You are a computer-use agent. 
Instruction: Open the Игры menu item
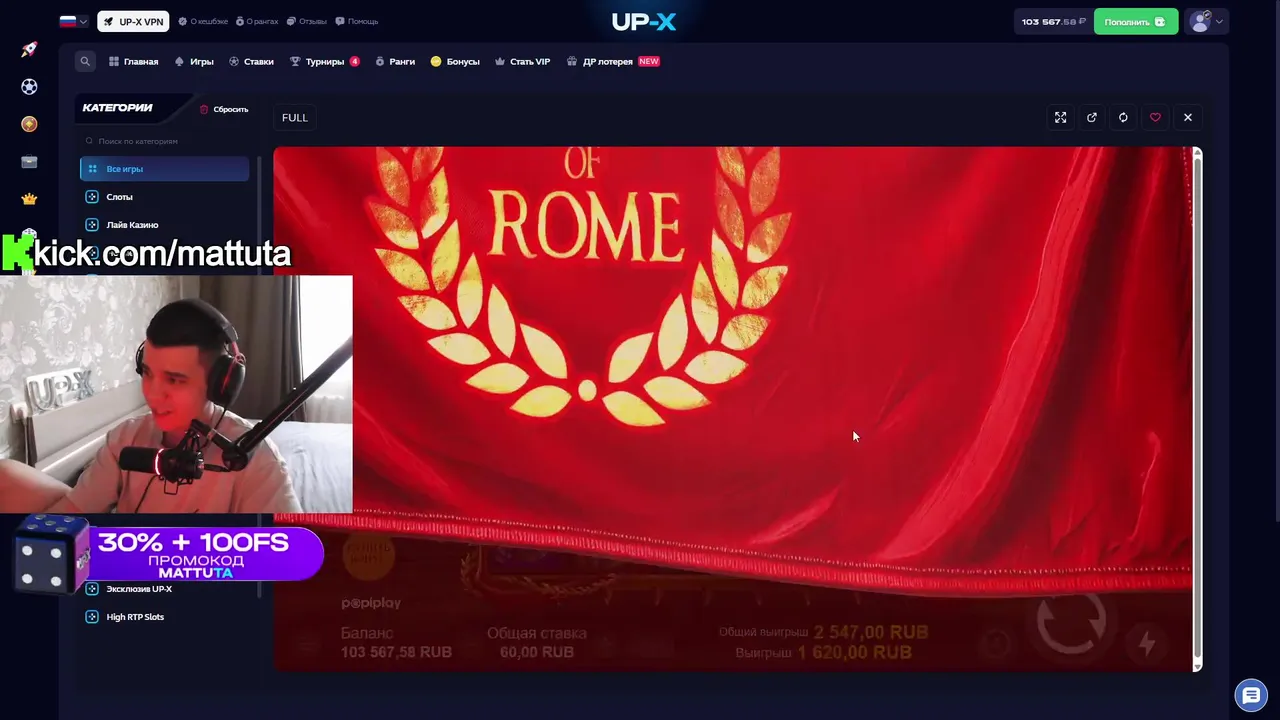pos(194,61)
